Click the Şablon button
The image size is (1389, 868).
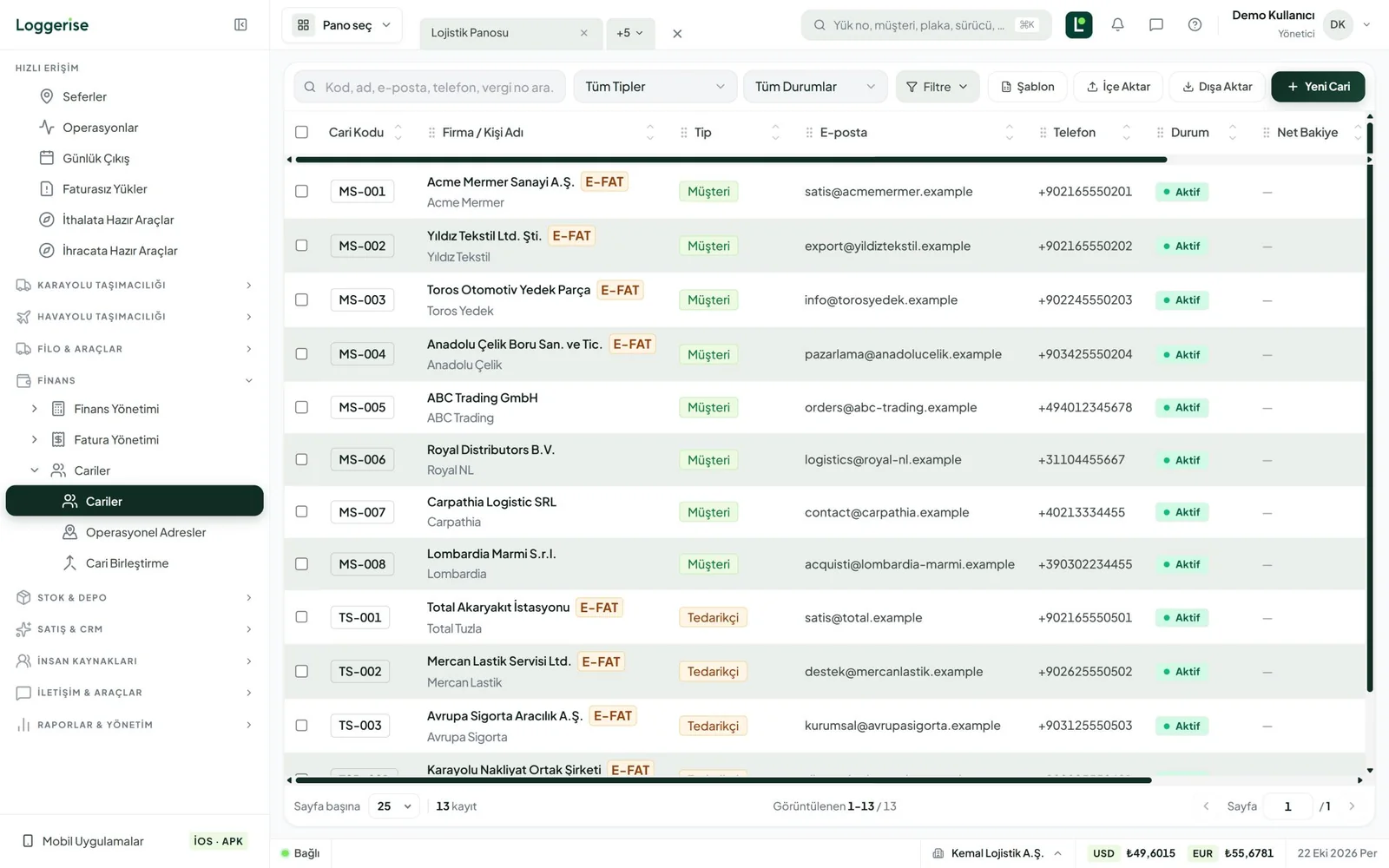click(1027, 87)
